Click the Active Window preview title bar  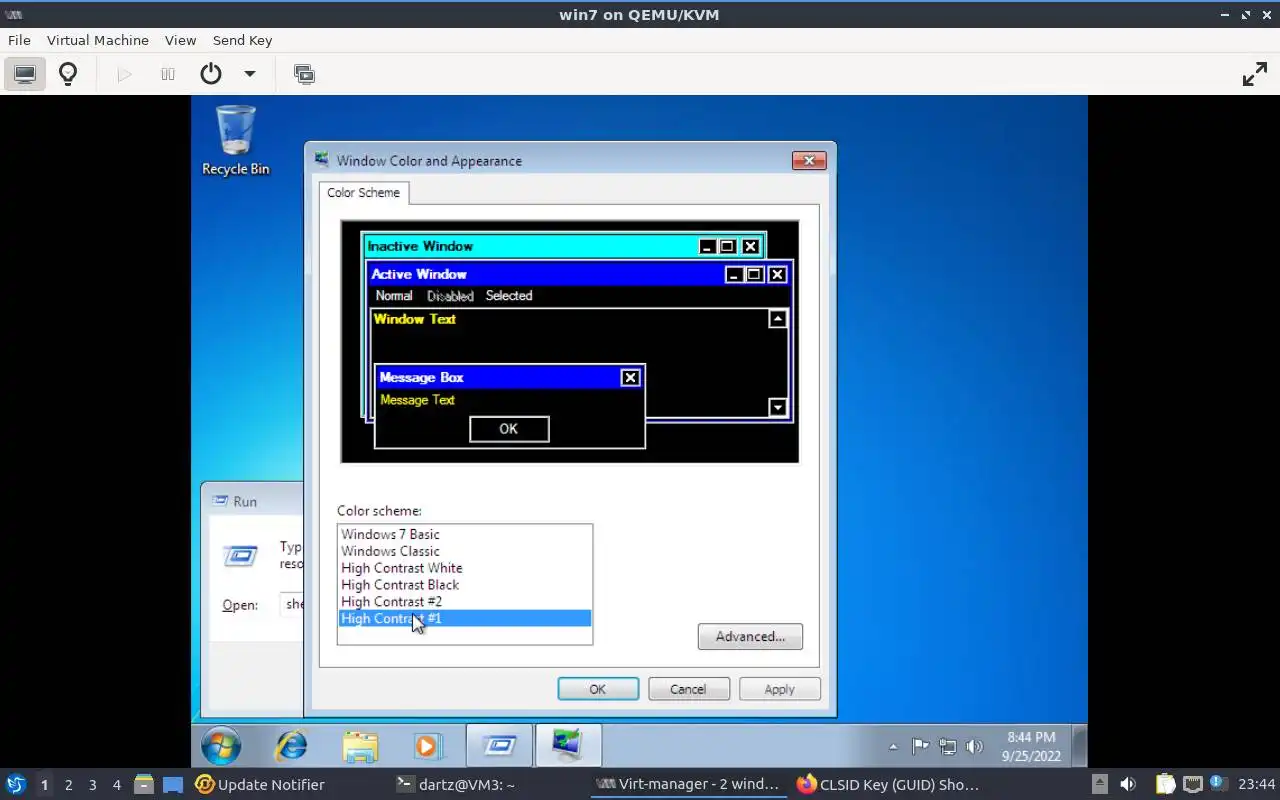(x=580, y=274)
